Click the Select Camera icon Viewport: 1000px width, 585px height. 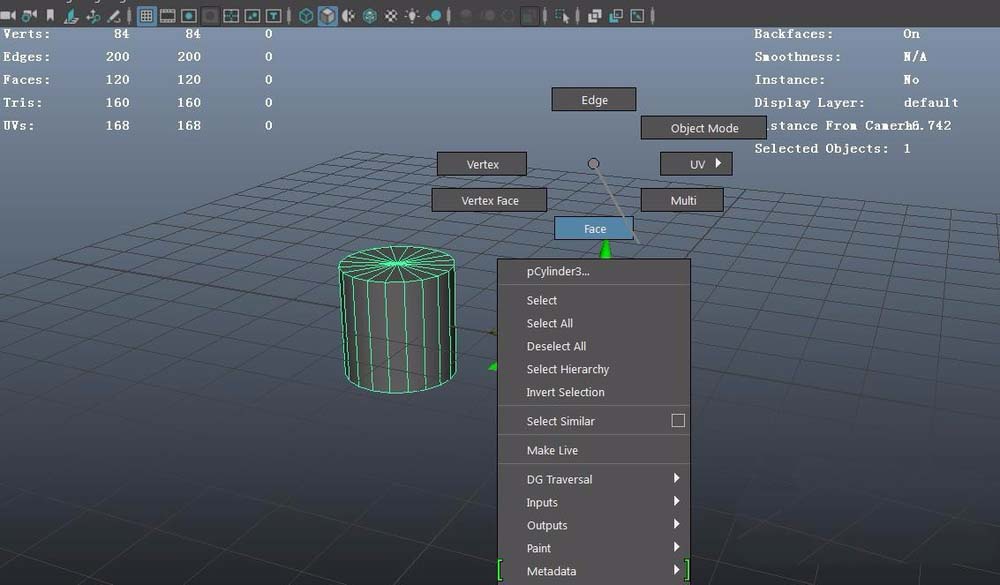pos(8,16)
